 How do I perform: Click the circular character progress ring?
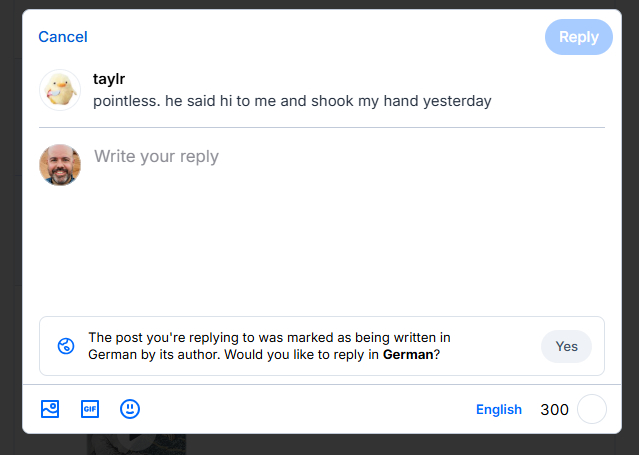[x=592, y=409]
